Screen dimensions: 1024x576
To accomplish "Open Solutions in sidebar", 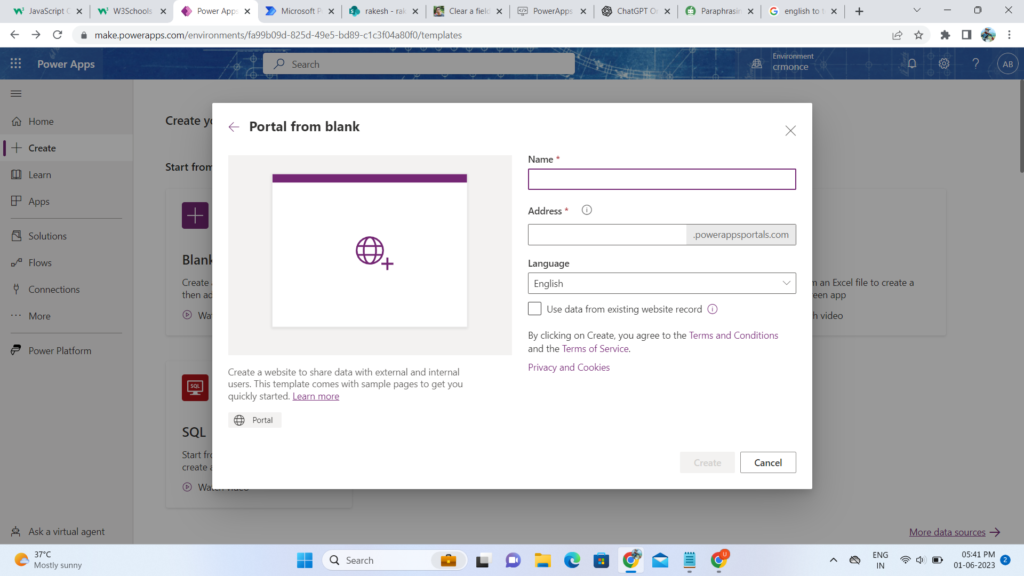I will (x=67, y=236).
